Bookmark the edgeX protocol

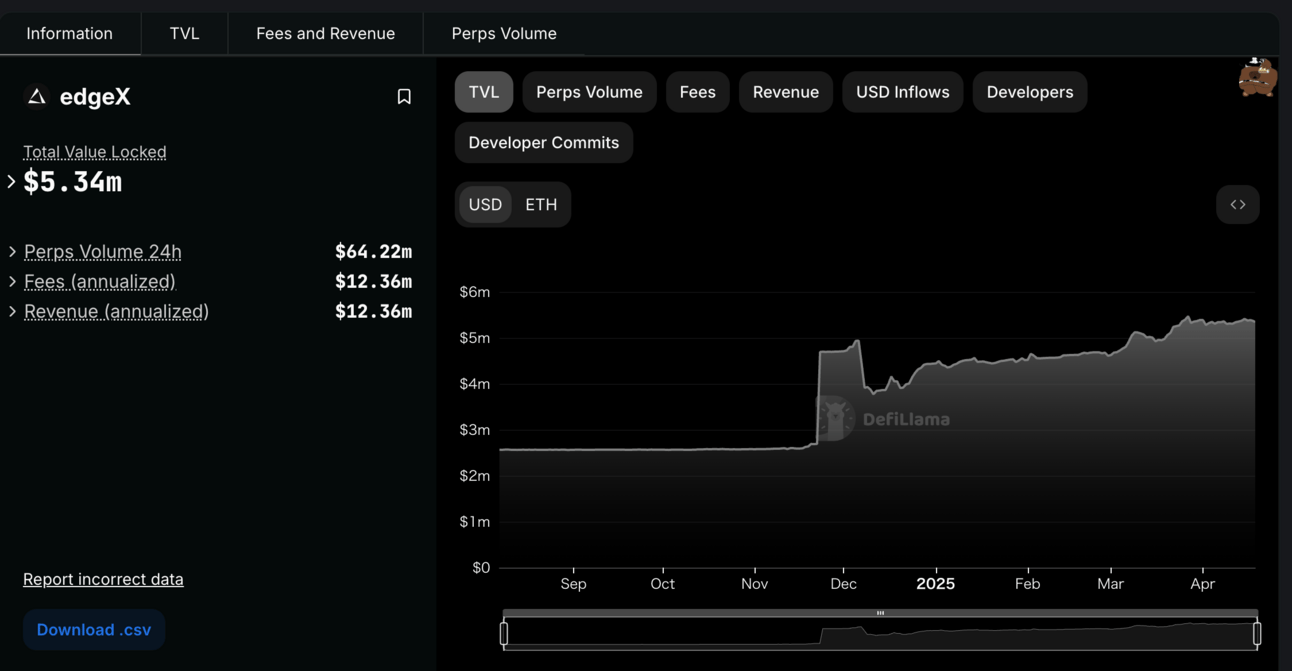click(x=404, y=97)
